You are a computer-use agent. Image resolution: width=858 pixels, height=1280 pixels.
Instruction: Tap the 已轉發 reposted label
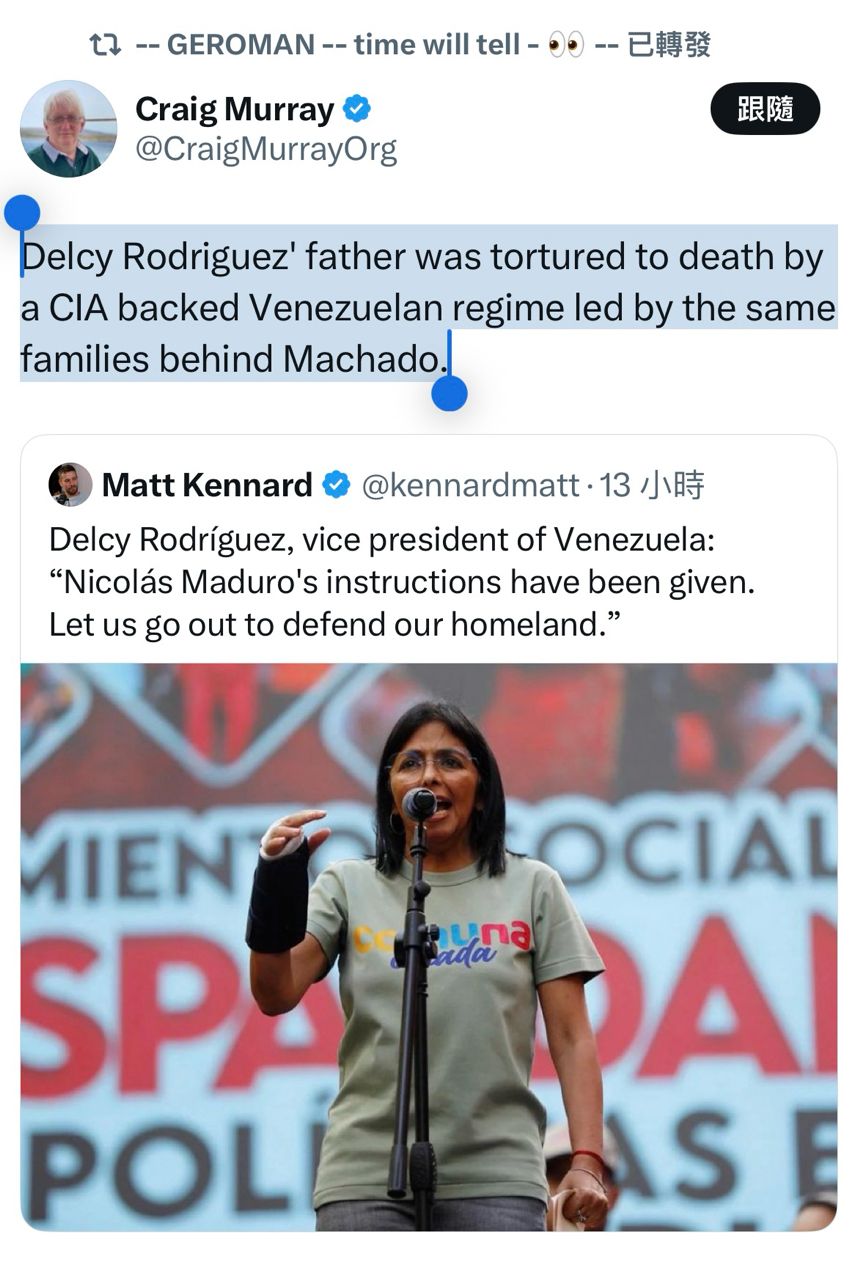point(669,45)
